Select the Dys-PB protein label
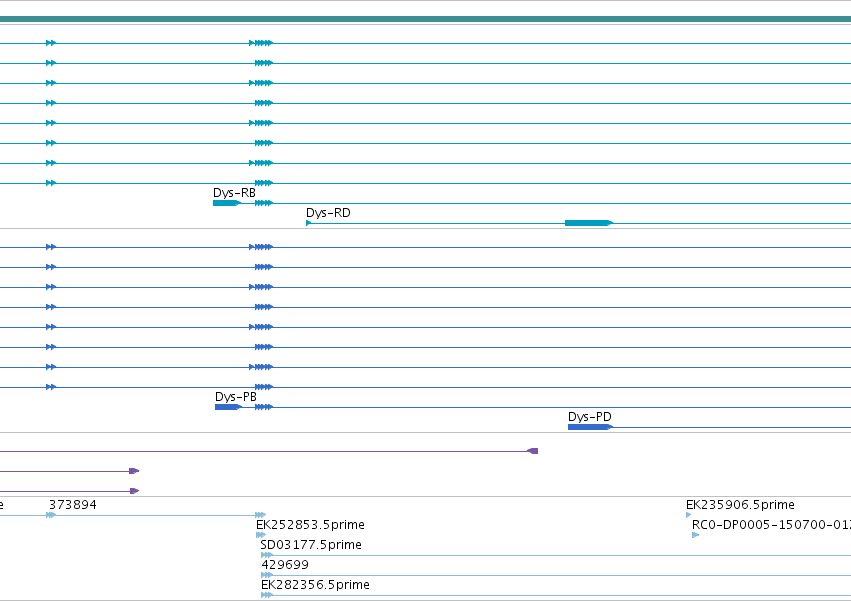This screenshot has width=851, height=601. pyautogui.click(x=236, y=397)
